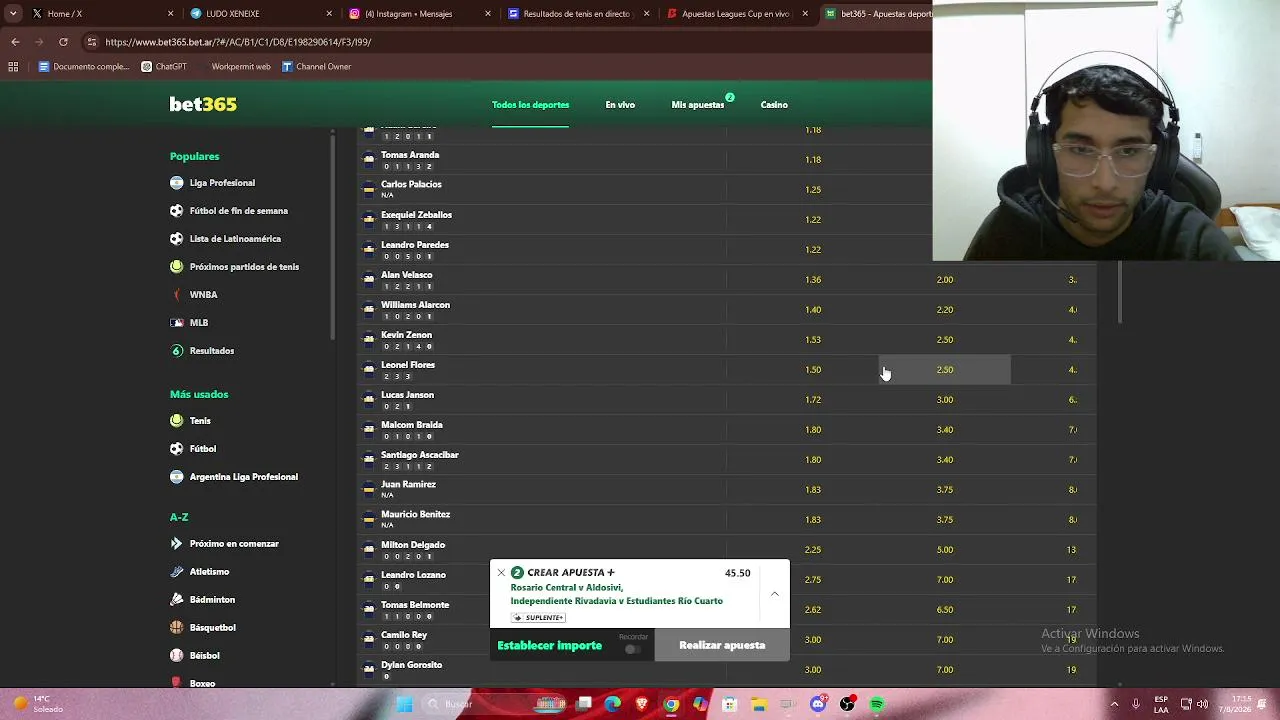Switch to the Instagram Mensajes browser tab
Screen dimensions: 1280x720
[x=419, y=14]
